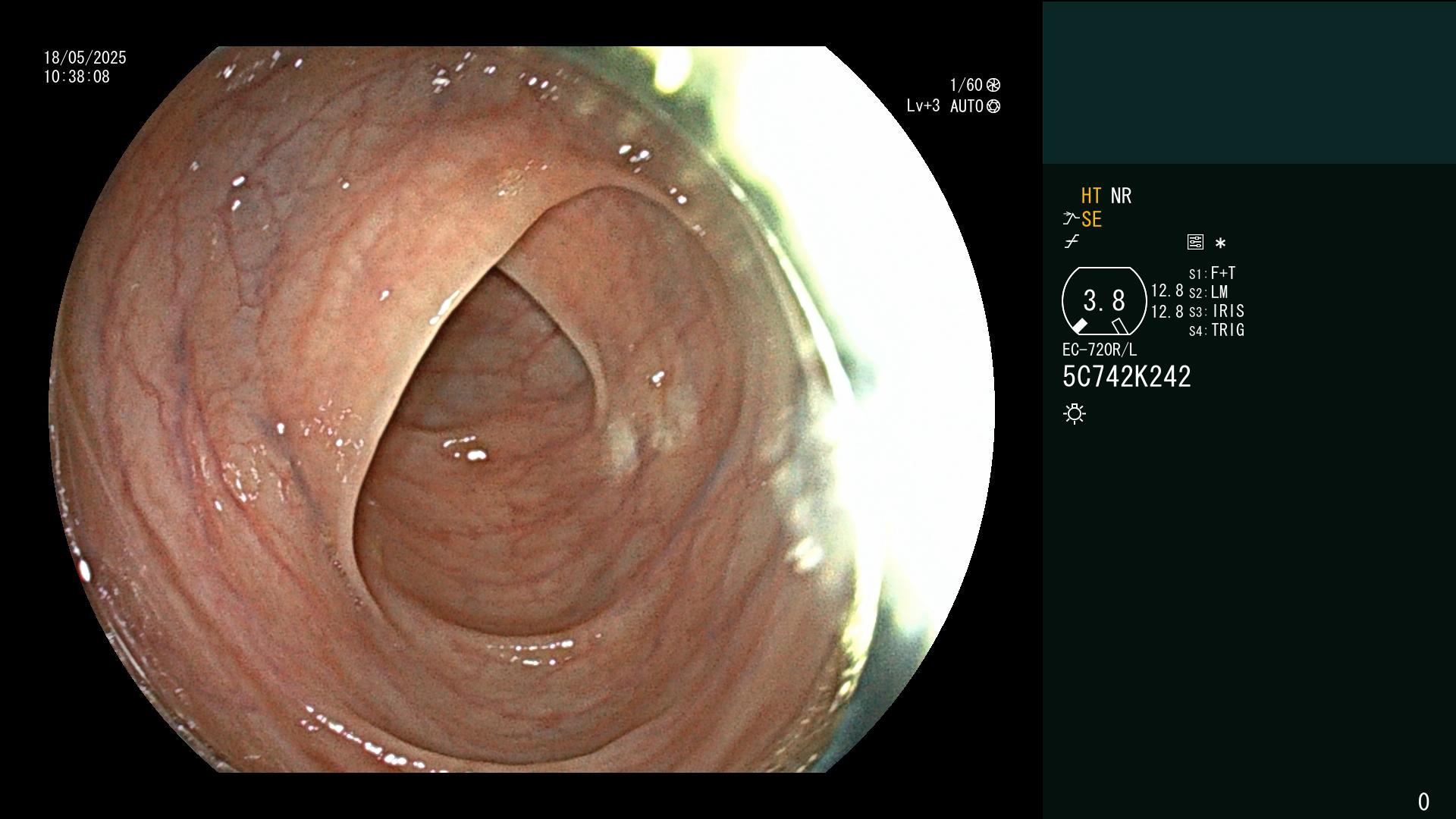Click the scope tip diagram showing 3.8
1456x819 pixels.
coord(1104,301)
